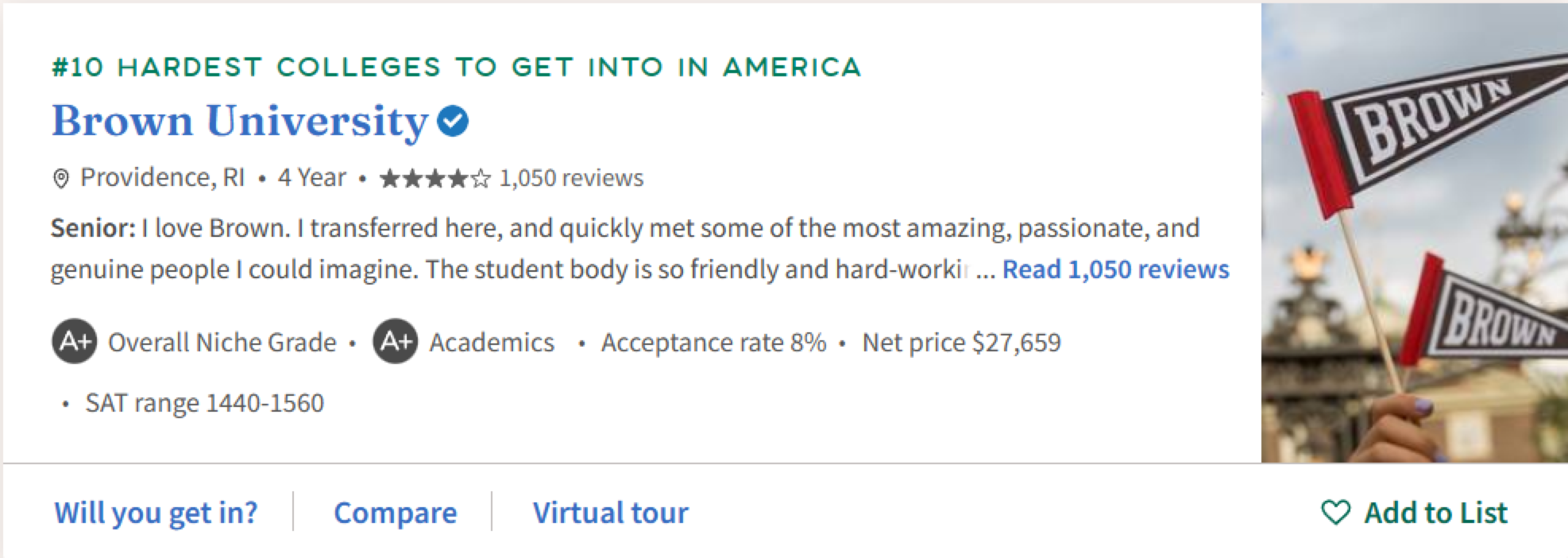This screenshot has height=558, width=1568.
Task: Click the Net price $27,659 stat
Action: (x=961, y=343)
